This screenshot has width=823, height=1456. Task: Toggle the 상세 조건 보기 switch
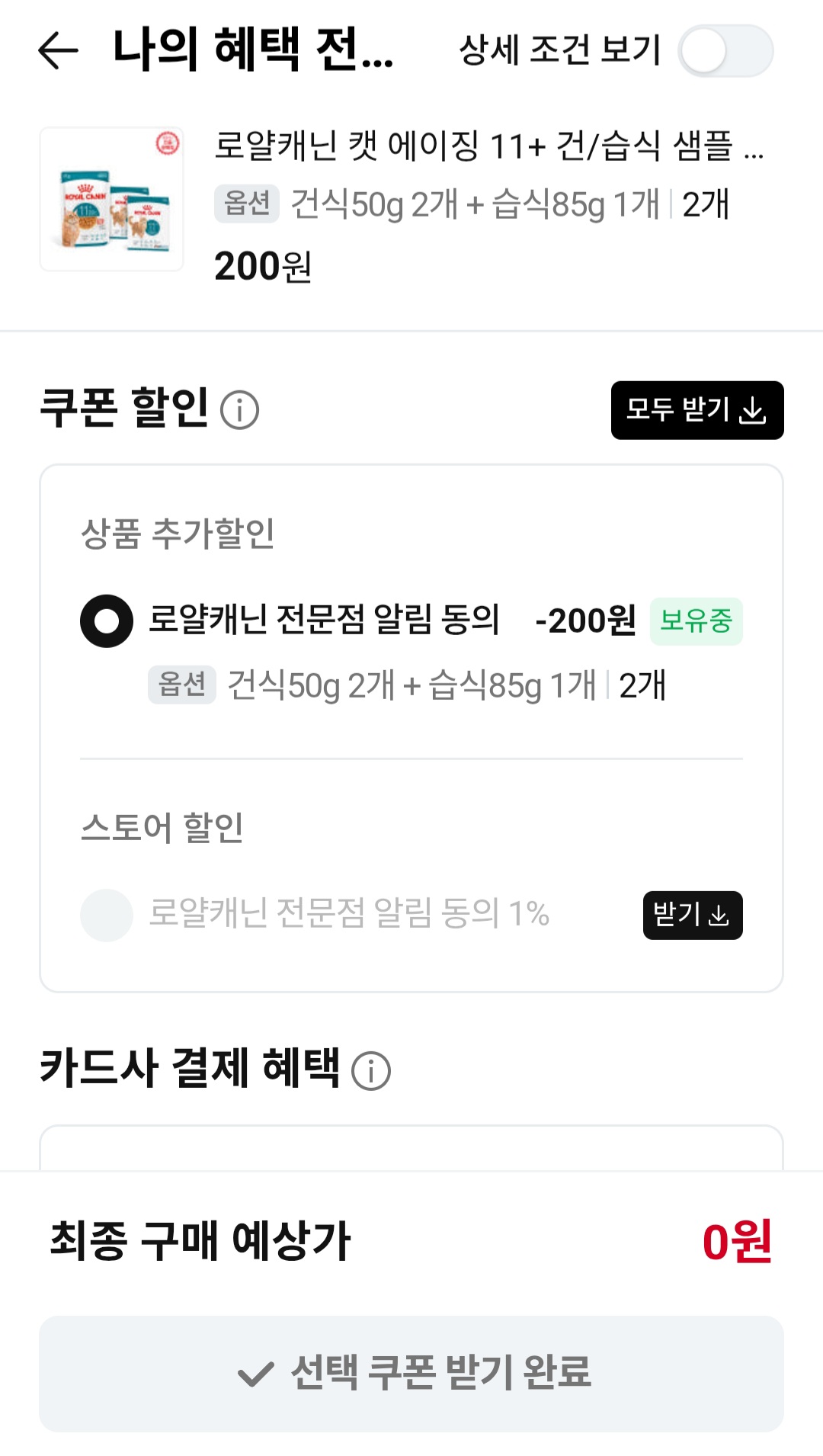(x=725, y=51)
